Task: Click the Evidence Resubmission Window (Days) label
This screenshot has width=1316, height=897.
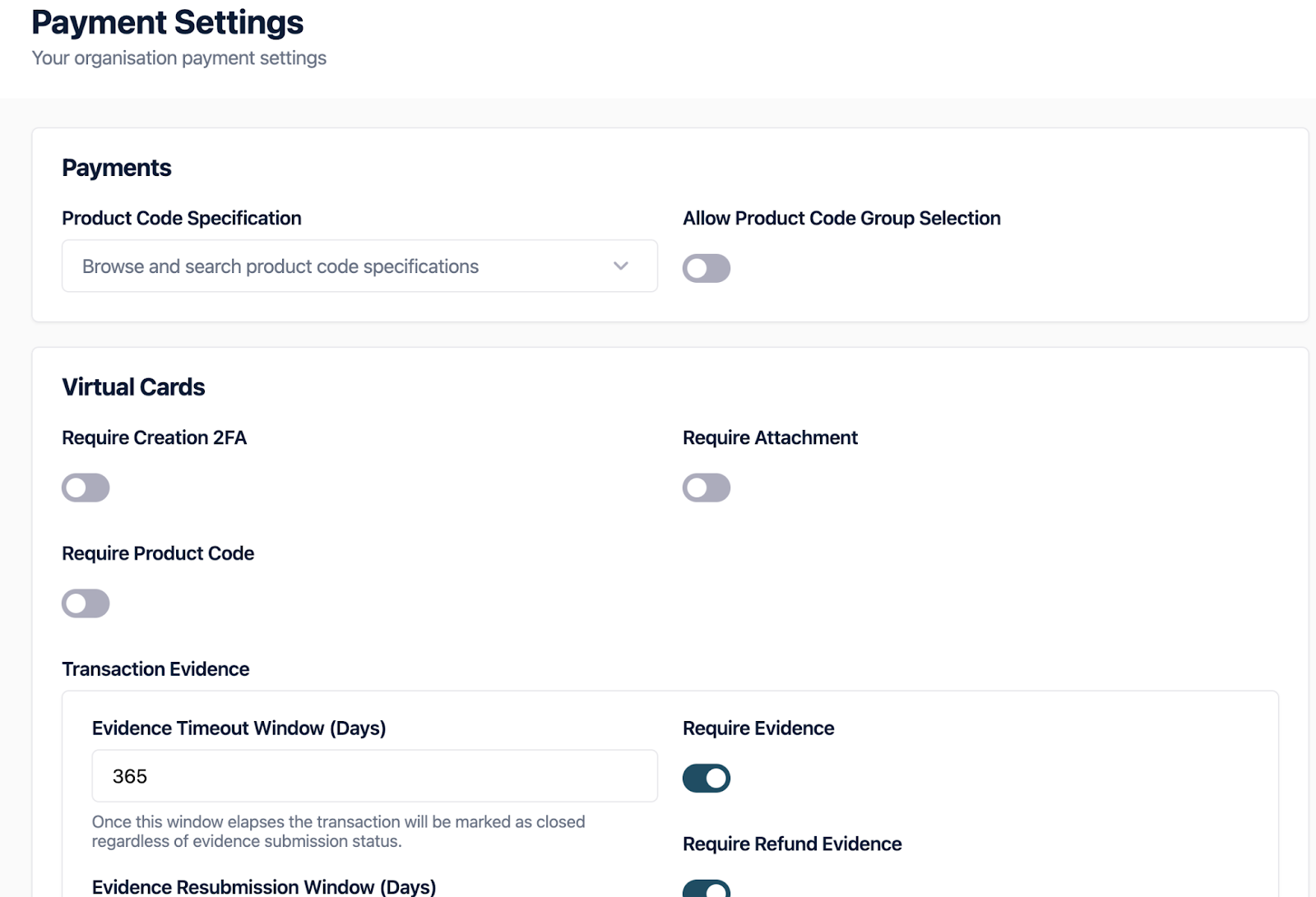Action: click(x=263, y=887)
